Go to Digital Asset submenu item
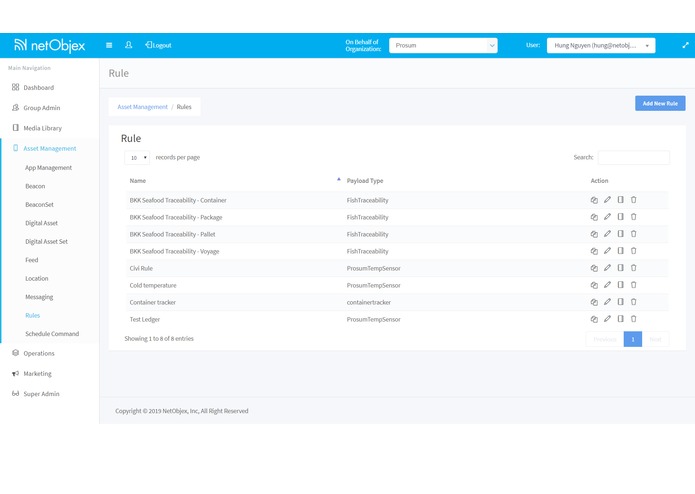 41,223
